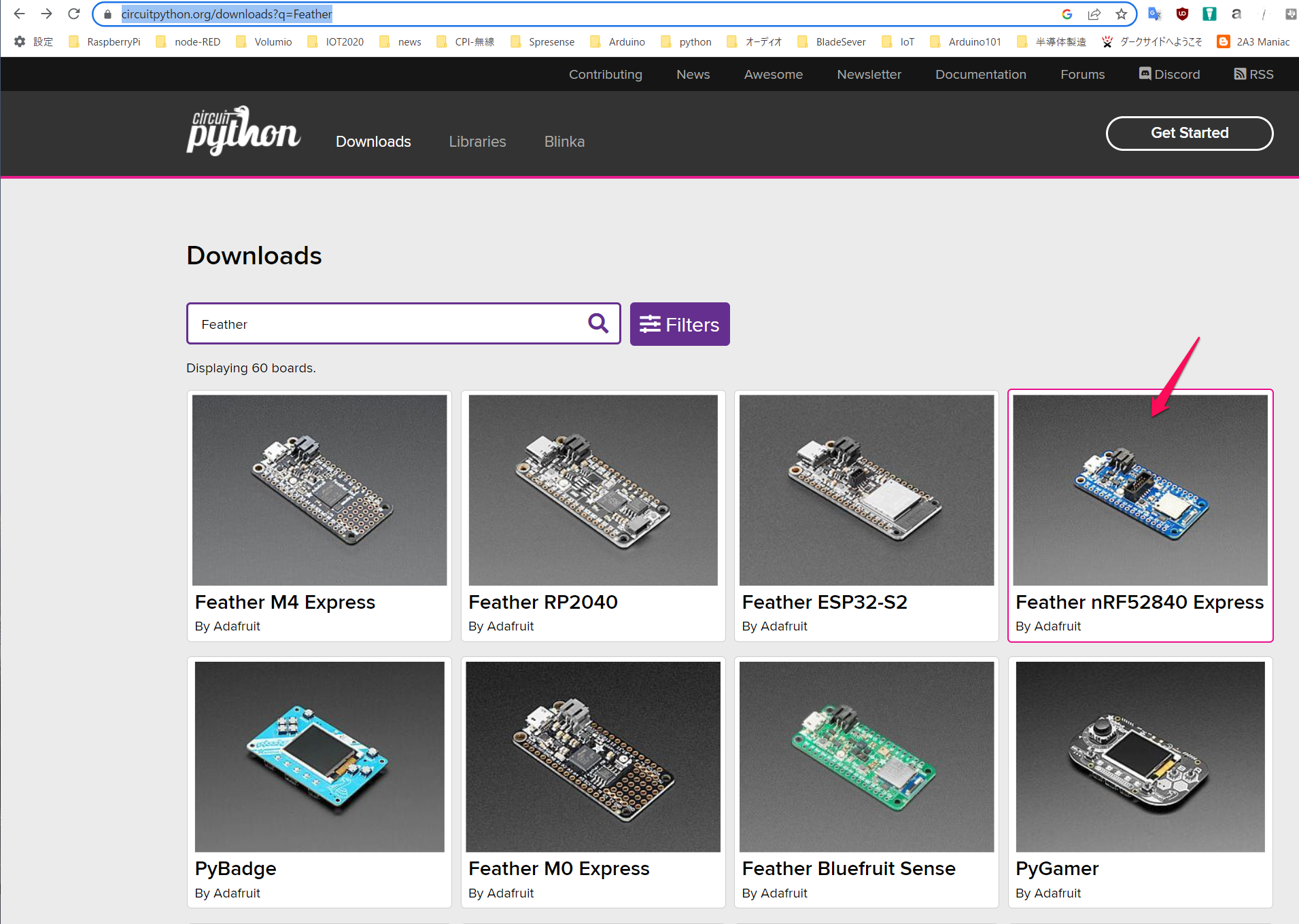
Task: Expand the Volumio bookmark folder
Action: [264, 41]
